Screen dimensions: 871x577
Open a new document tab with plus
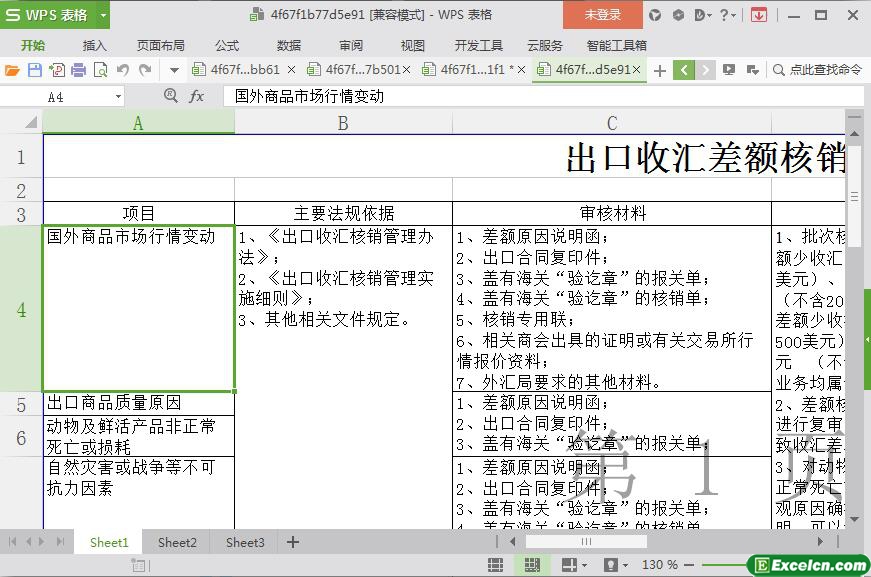pyautogui.click(x=660, y=70)
